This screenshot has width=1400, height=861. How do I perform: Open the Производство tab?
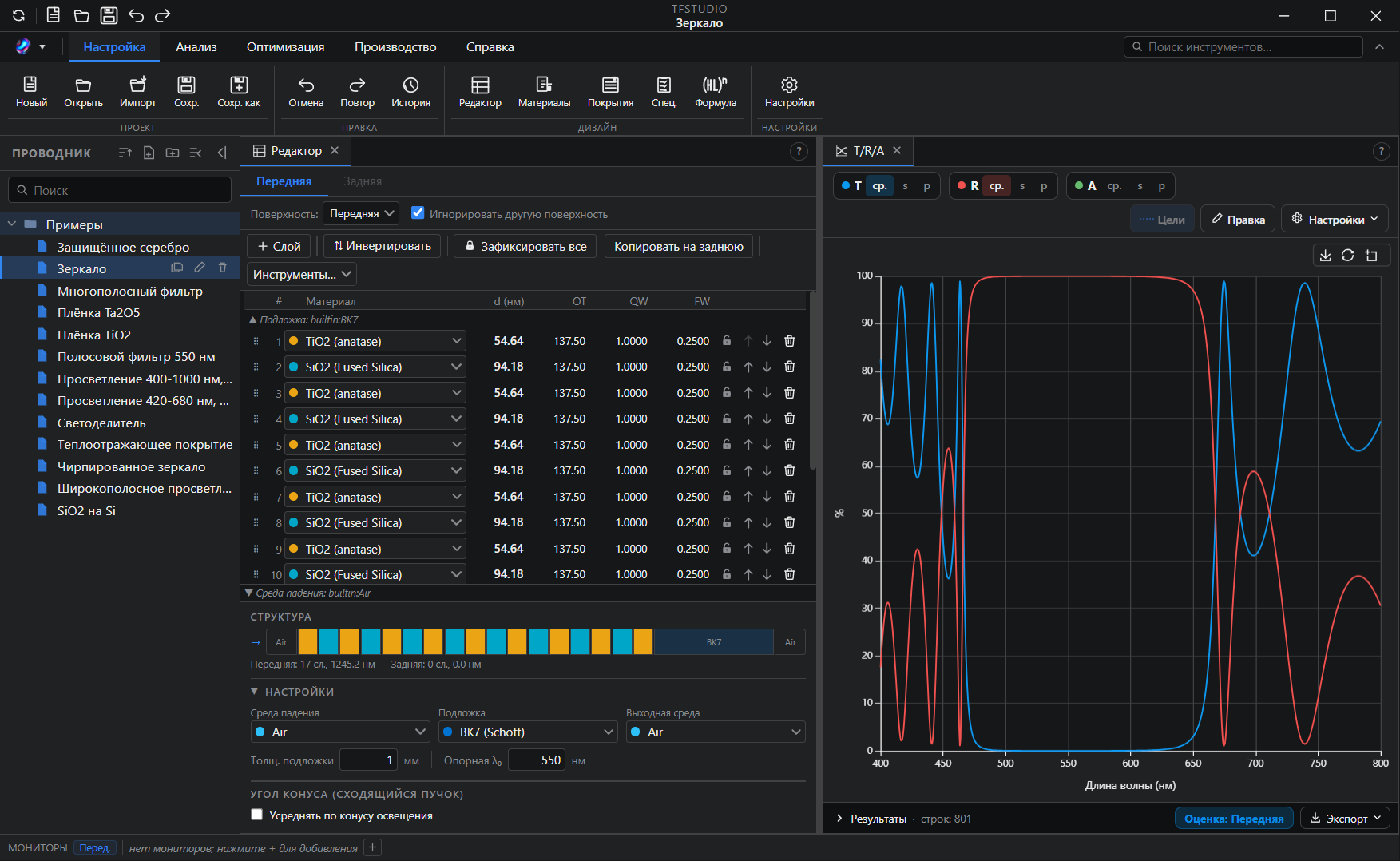point(395,47)
